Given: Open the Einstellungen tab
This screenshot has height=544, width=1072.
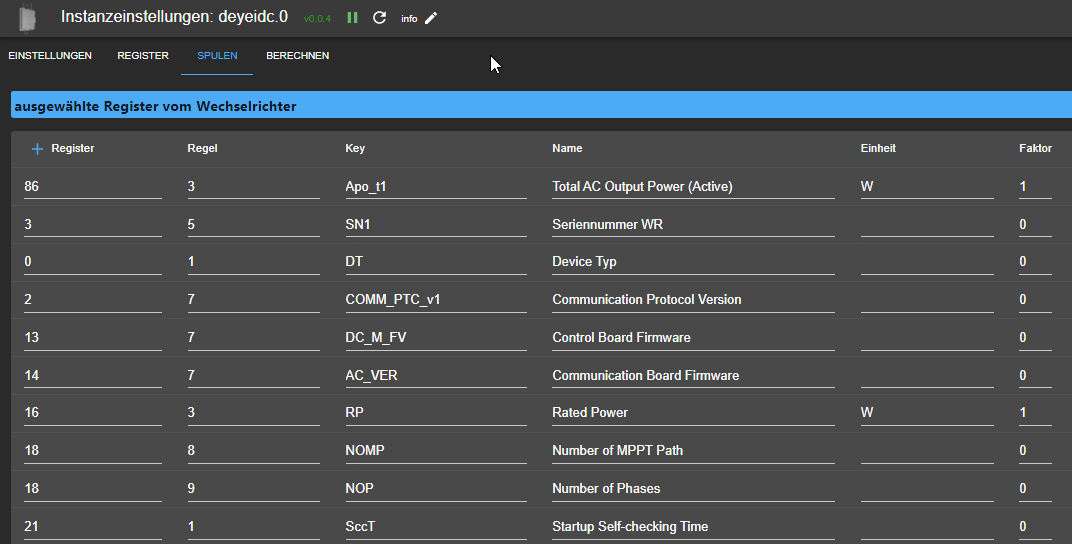Looking at the screenshot, I should [50, 56].
